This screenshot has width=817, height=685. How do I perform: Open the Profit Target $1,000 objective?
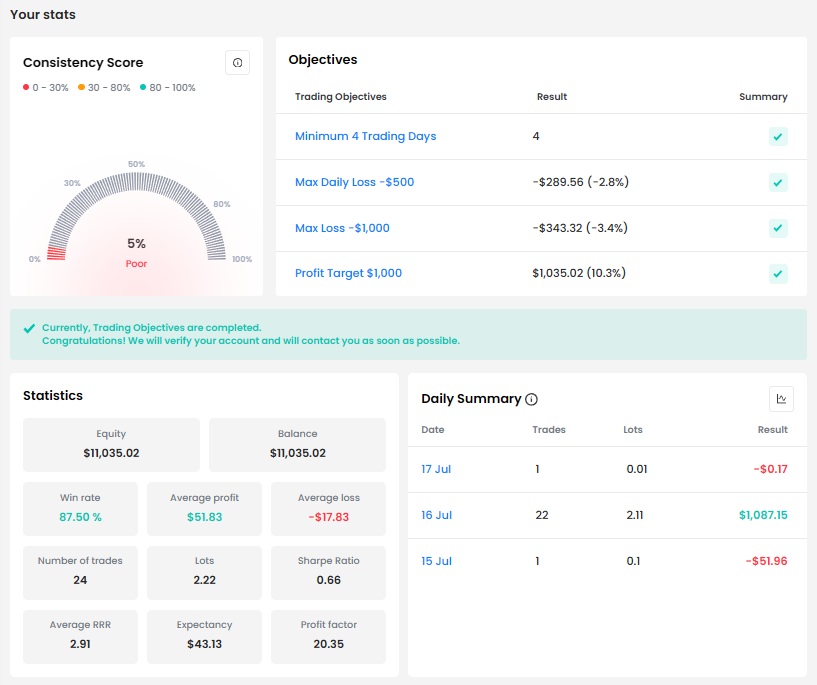click(x=348, y=273)
